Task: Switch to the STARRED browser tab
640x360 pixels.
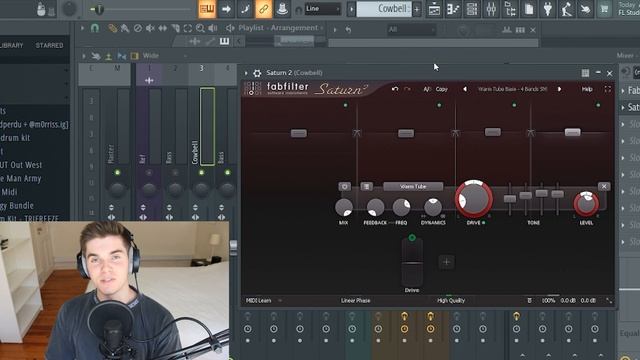Action: click(x=49, y=45)
